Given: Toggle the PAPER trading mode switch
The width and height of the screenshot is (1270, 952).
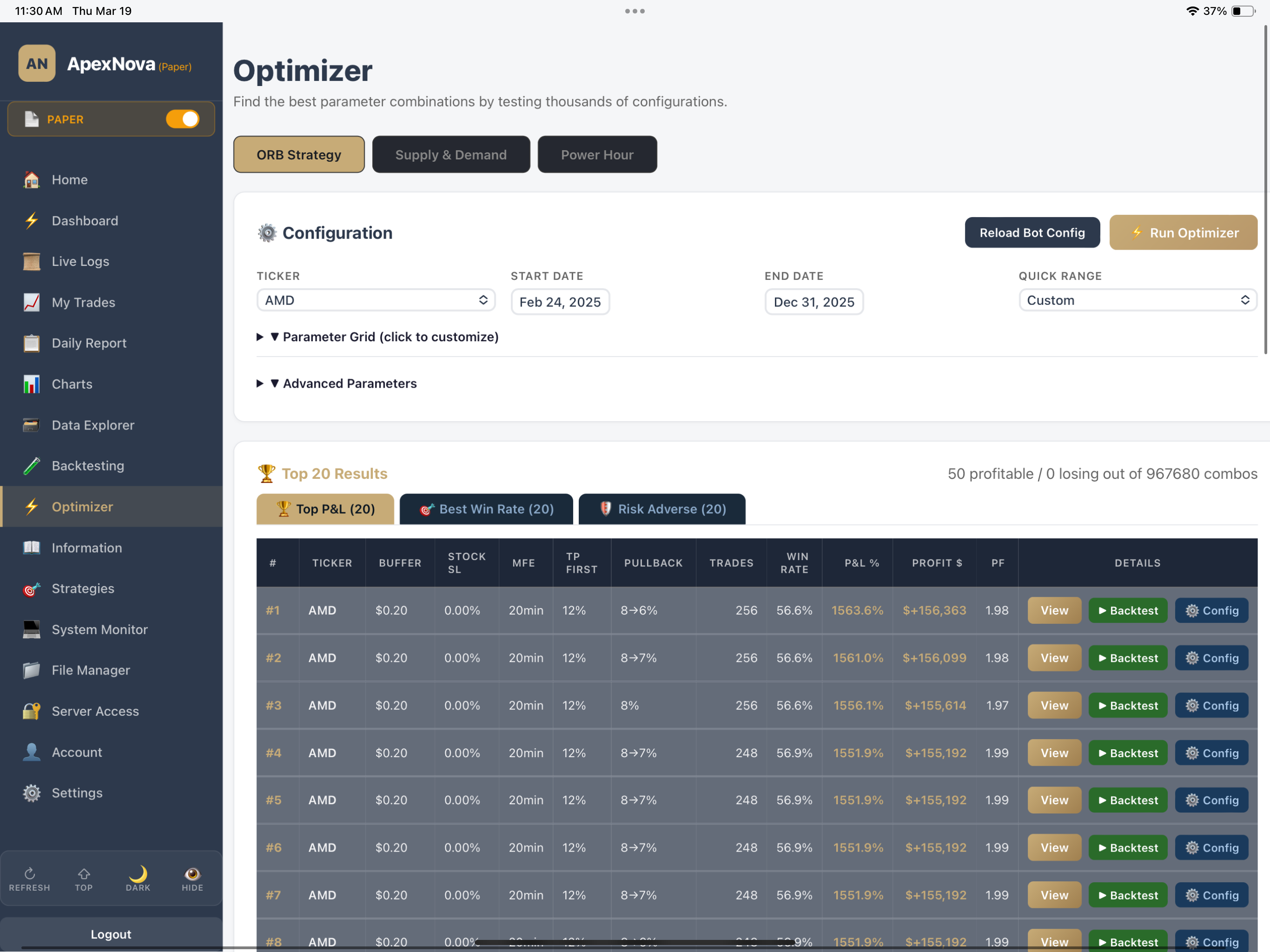Looking at the screenshot, I should coord(183,119).
